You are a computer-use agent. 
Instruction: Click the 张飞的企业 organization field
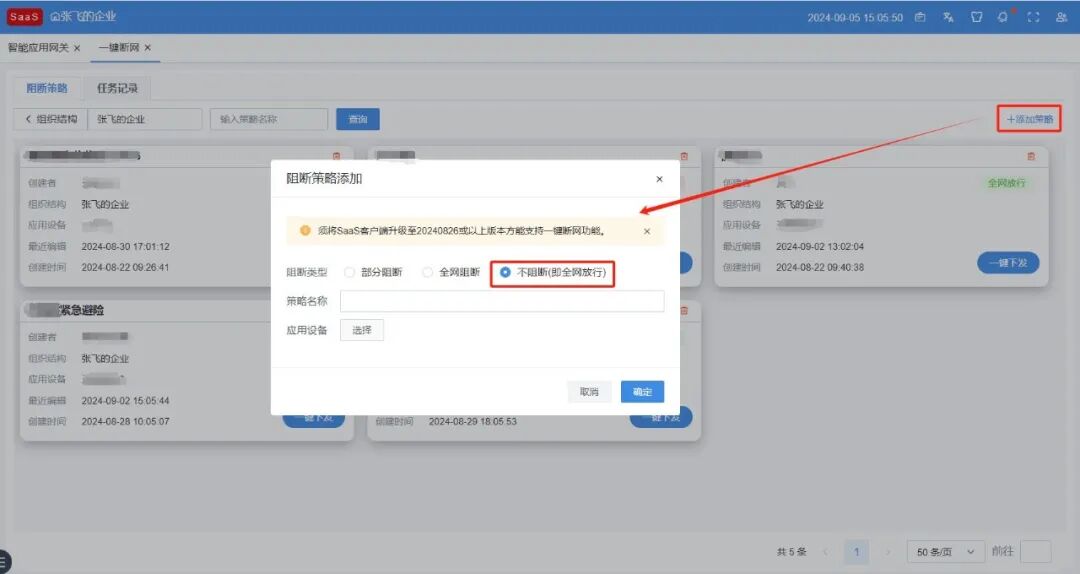[145, 119]
